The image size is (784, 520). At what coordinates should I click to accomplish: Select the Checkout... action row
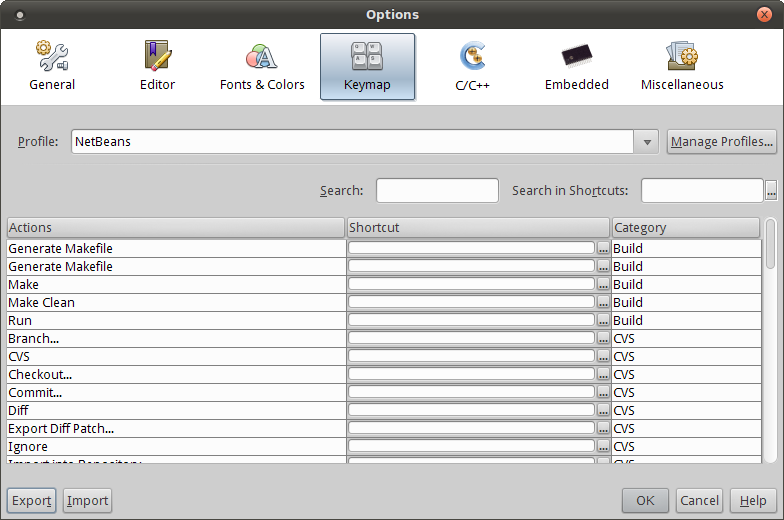[x=176, y=374]
